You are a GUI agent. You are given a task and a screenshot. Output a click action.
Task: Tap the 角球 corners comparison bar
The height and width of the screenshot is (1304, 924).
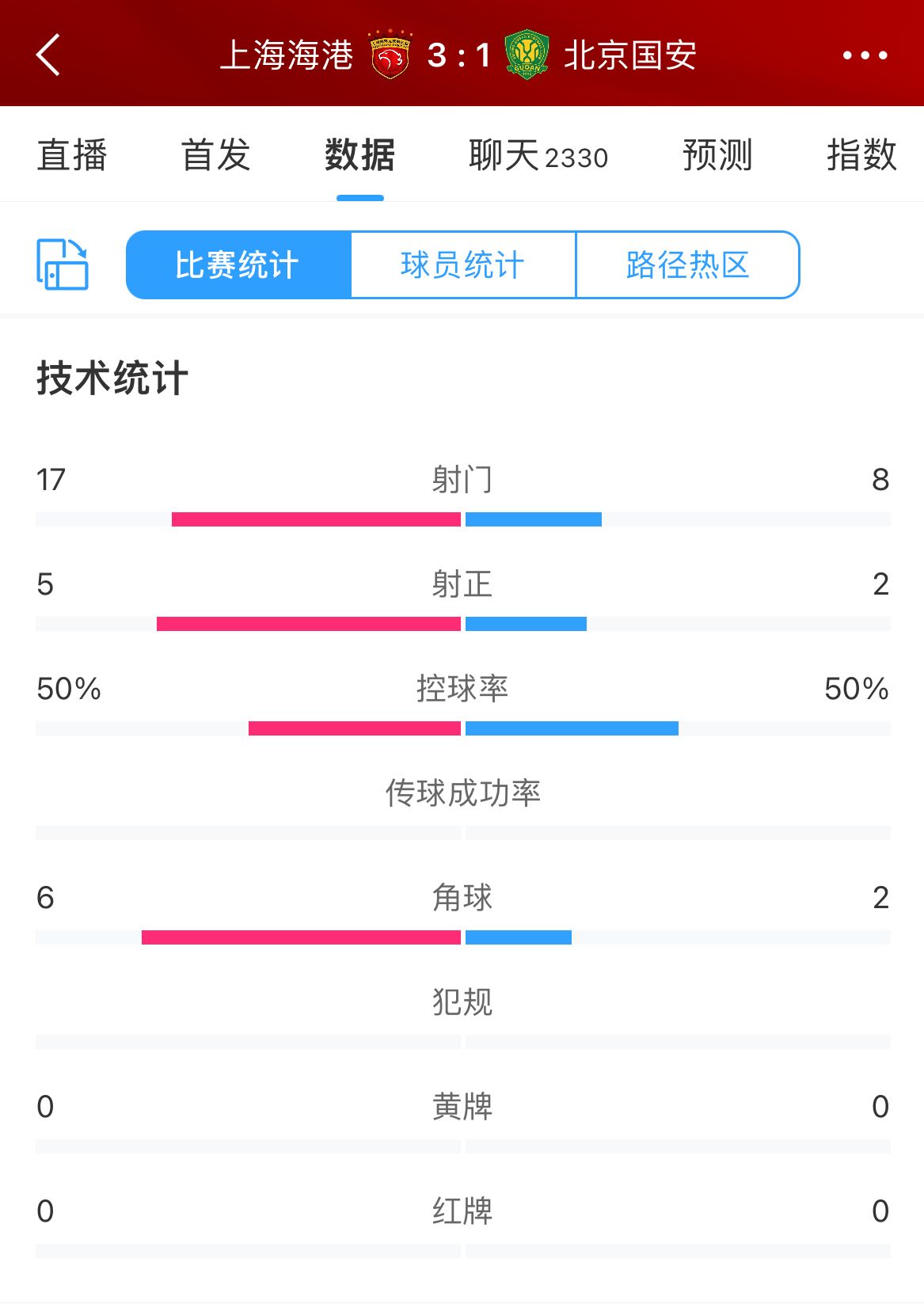tap(462, 937)
